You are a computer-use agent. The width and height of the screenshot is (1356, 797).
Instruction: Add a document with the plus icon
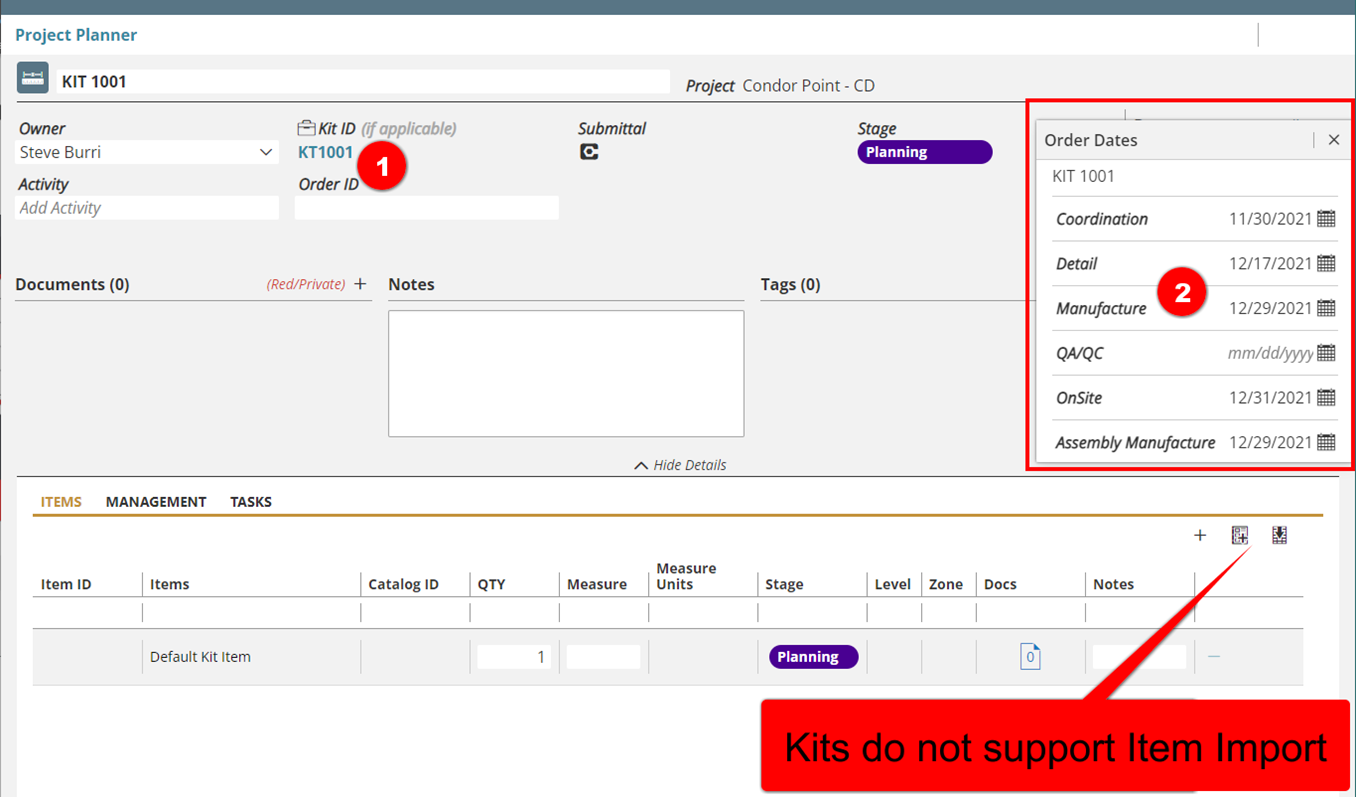point(361,285)
